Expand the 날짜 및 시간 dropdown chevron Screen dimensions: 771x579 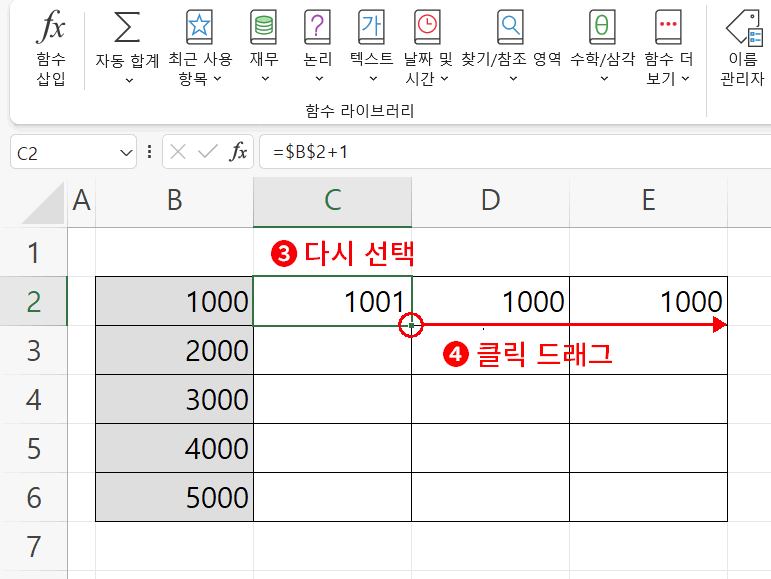click(x=444, y=78)
